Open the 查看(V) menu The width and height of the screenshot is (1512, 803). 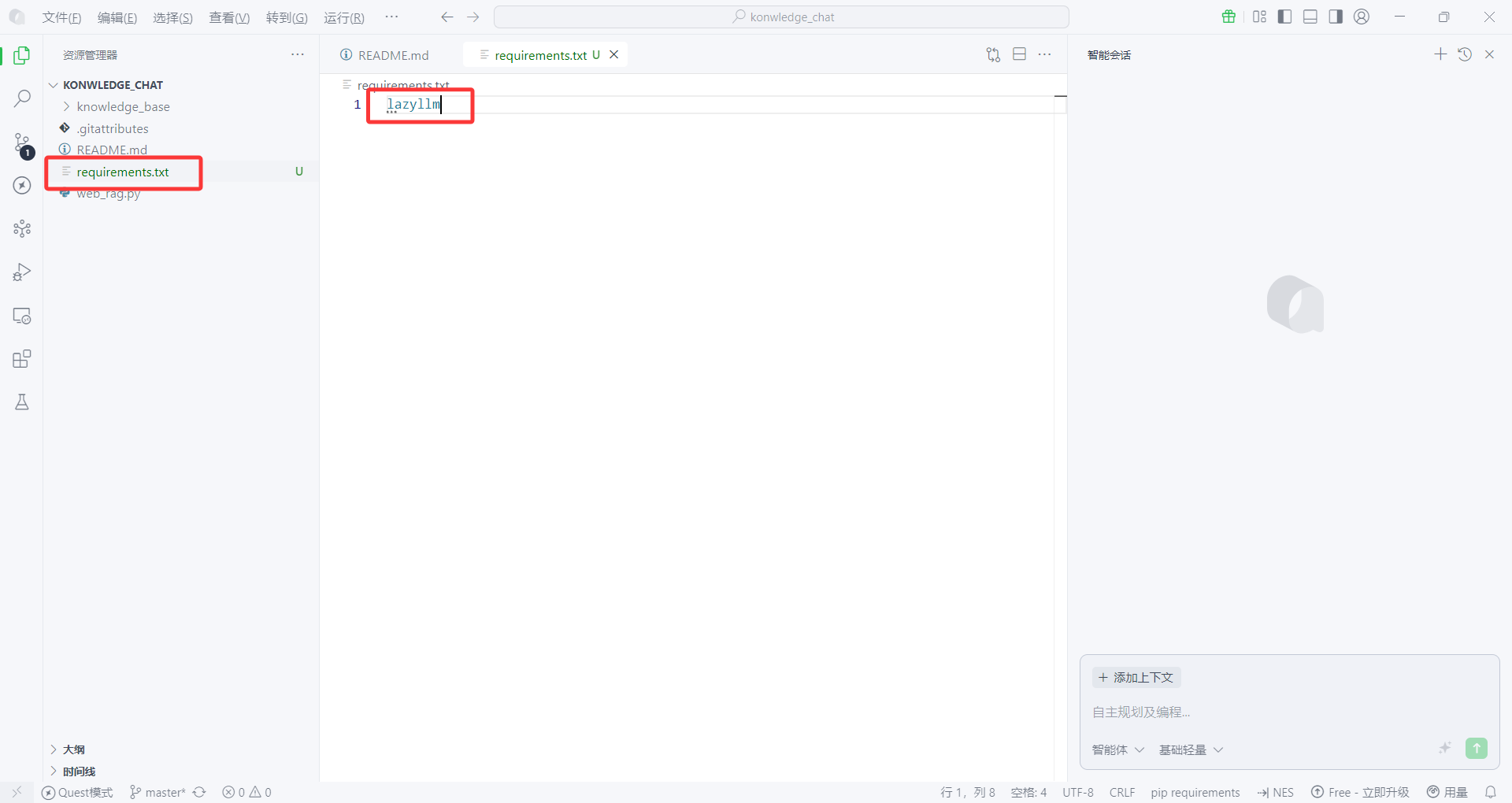[x=229, y=17]
